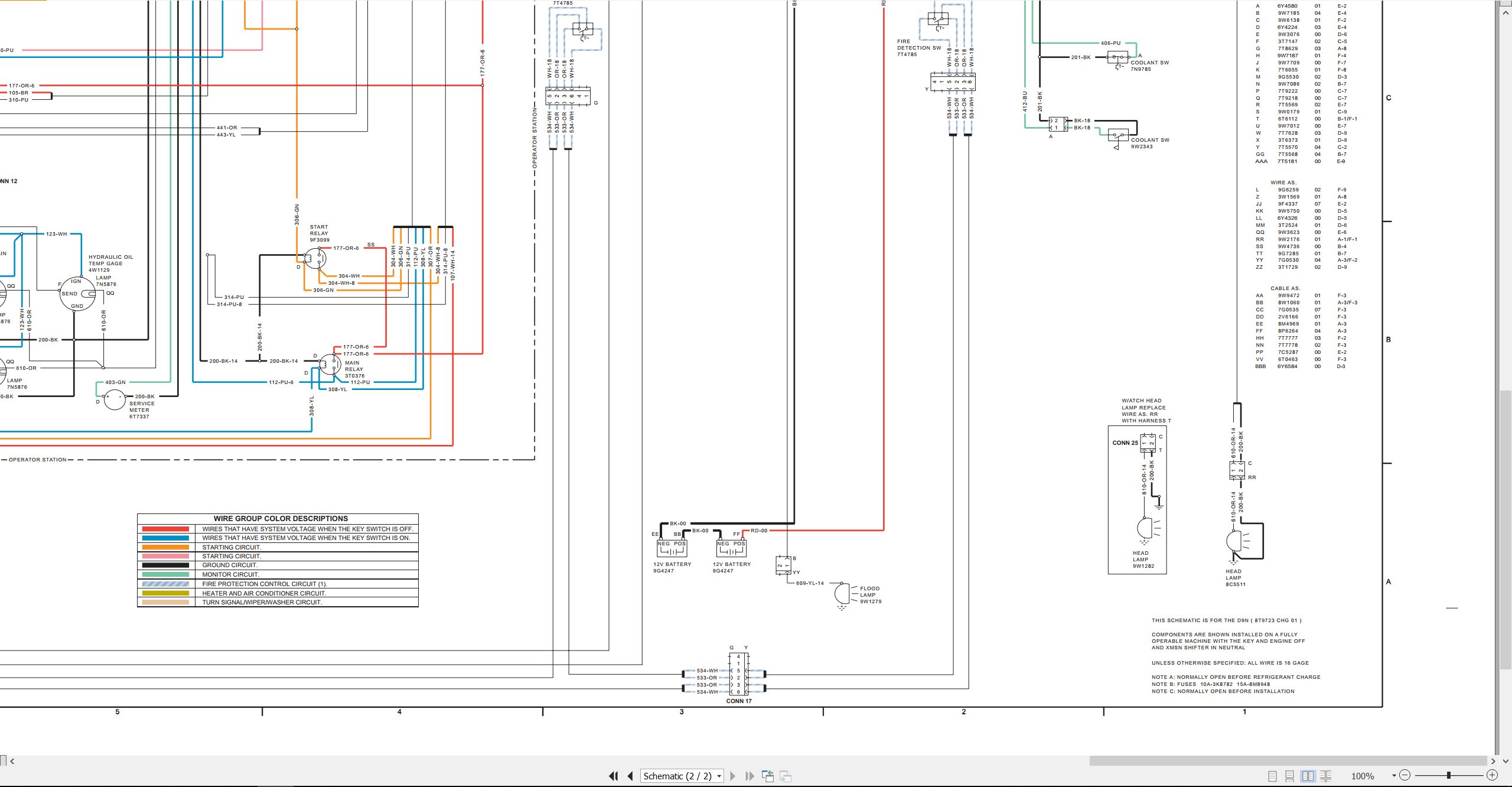Viewport: 1512px width, 787px height.
Task: Toggle two-page side-by-side view
Action: [1308, 776]
